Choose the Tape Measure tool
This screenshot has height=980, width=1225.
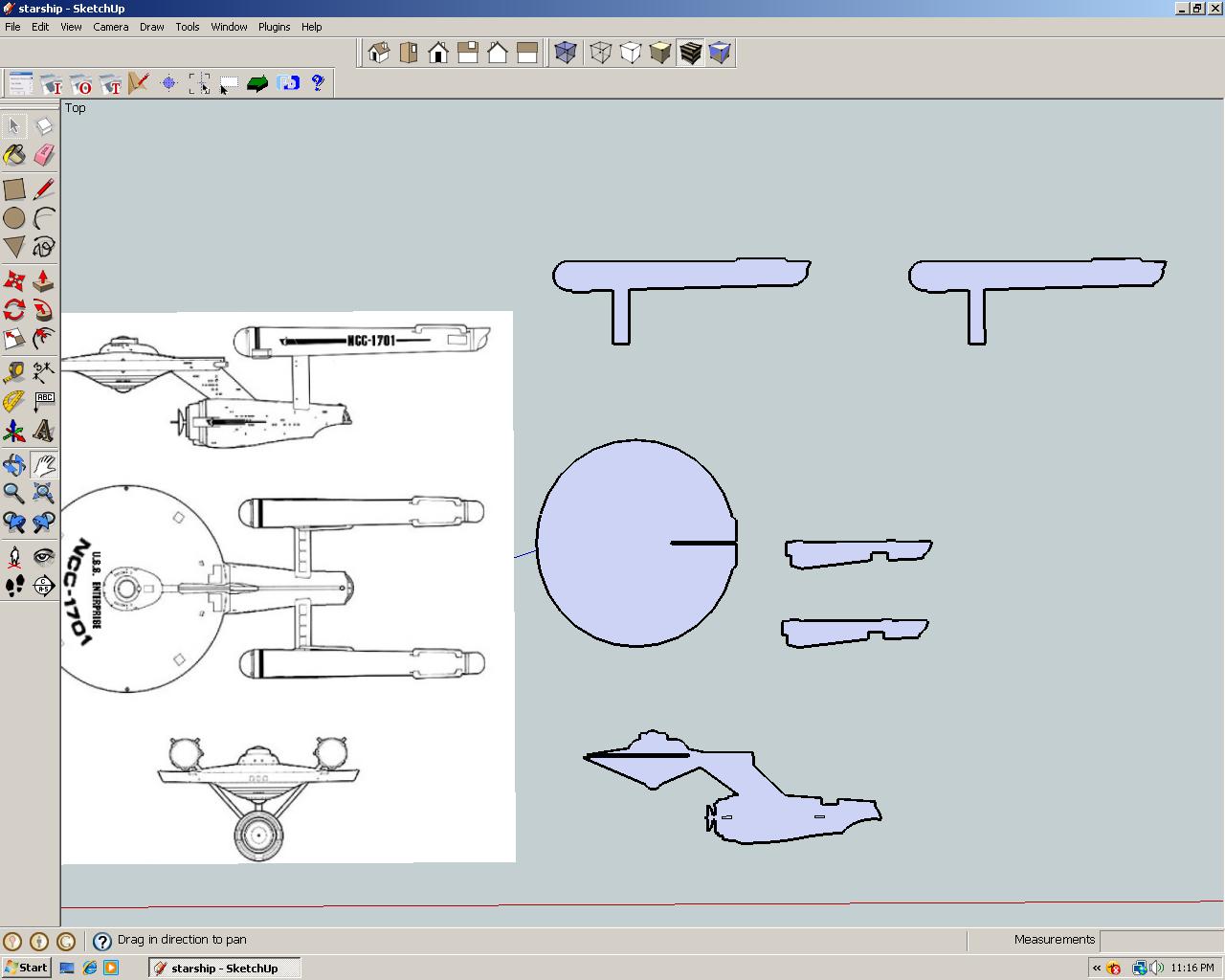coord(14,372)
